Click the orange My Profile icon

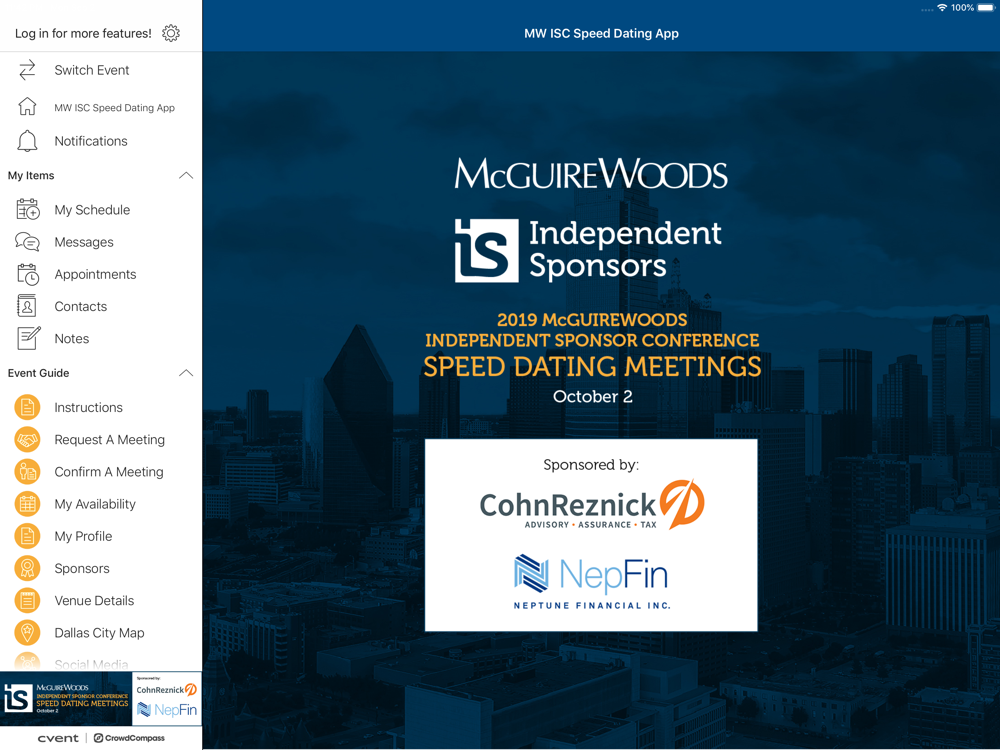point(27,536)
